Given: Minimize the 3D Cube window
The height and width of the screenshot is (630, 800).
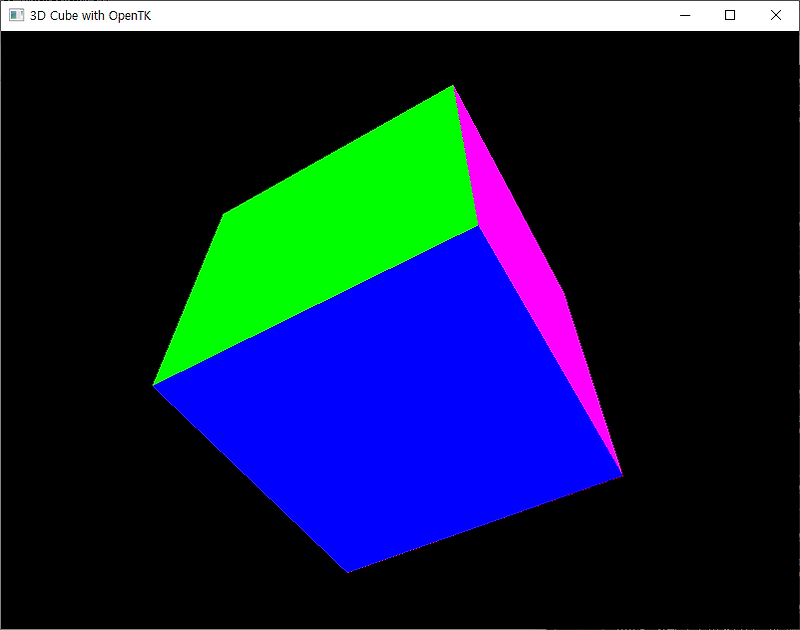Looking at the screenshot, I should tap(684, 15).
